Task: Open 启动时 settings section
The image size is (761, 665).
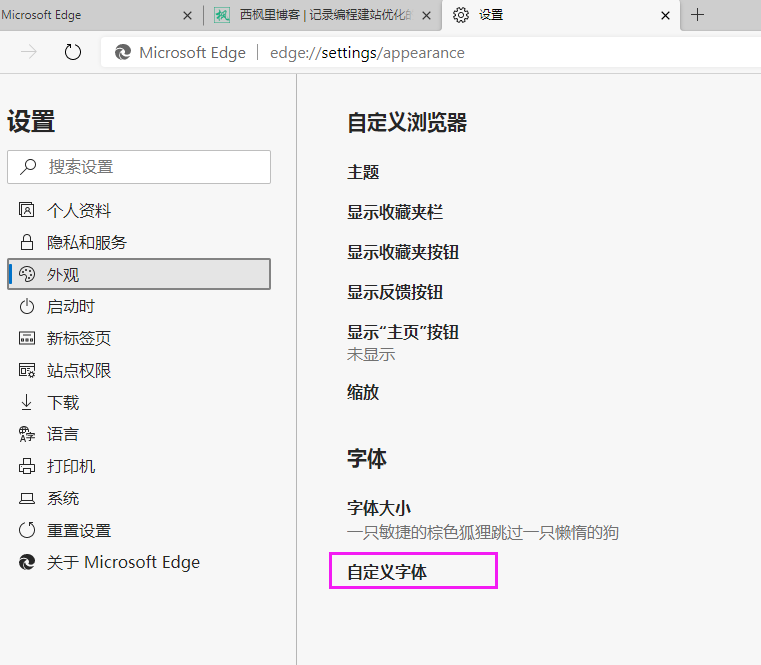Action: [139, 306]
